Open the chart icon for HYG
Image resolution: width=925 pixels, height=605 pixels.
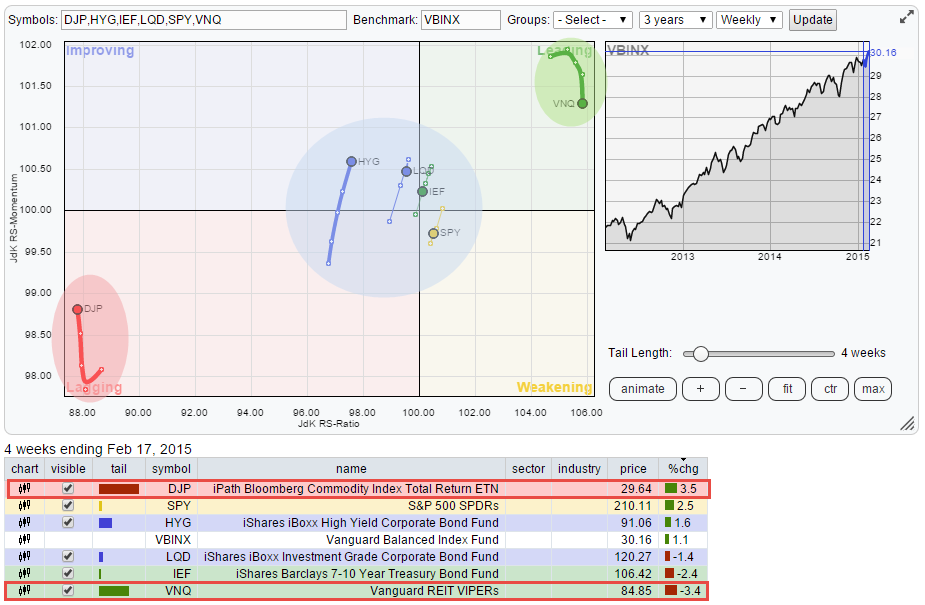point(24,523)
